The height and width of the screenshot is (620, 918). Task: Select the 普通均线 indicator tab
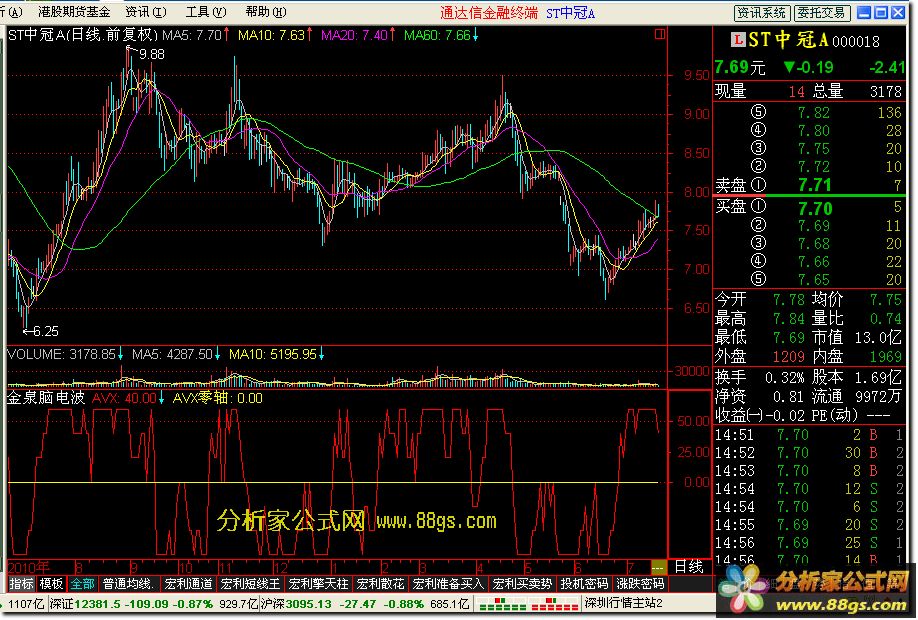click(128, 584)
